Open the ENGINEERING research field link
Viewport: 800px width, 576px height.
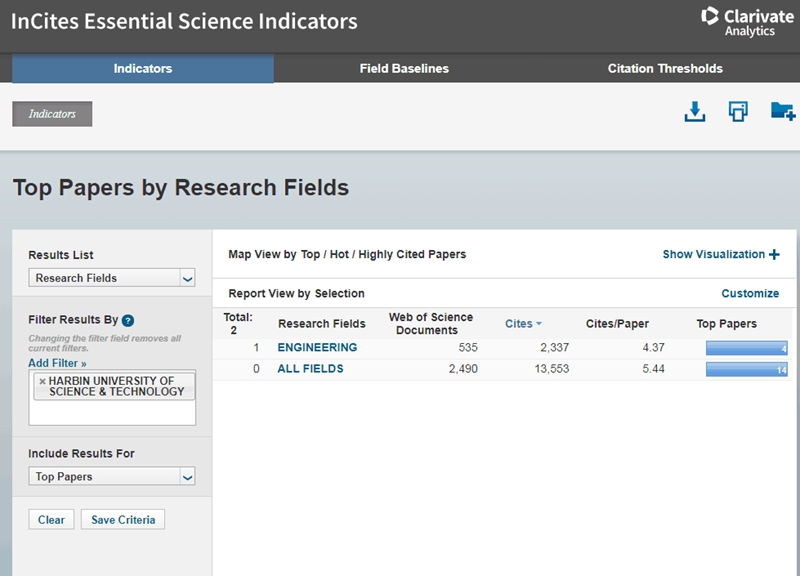click(x=317, y=348)
